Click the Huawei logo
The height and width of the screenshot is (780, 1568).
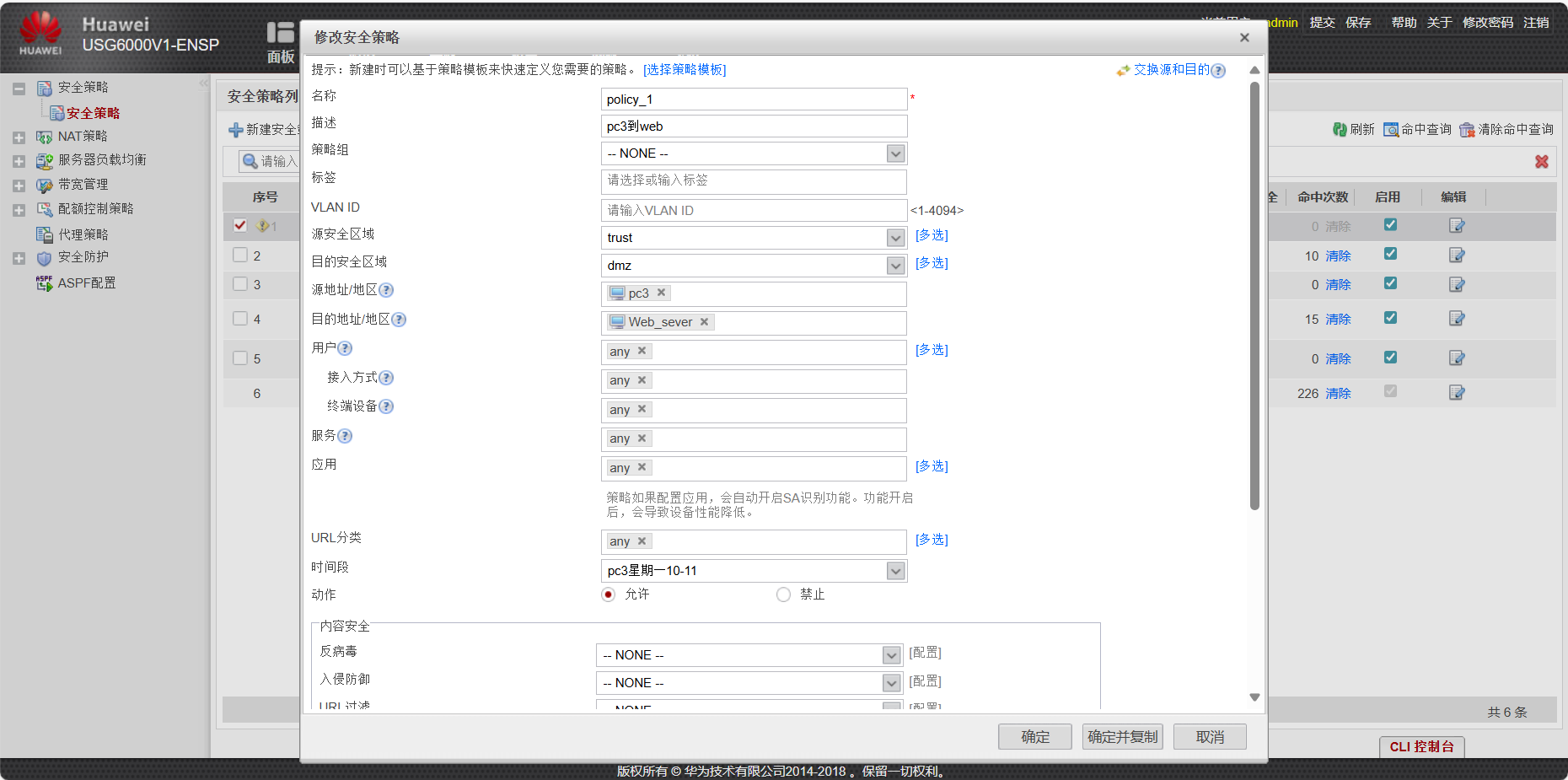[40, 33]
